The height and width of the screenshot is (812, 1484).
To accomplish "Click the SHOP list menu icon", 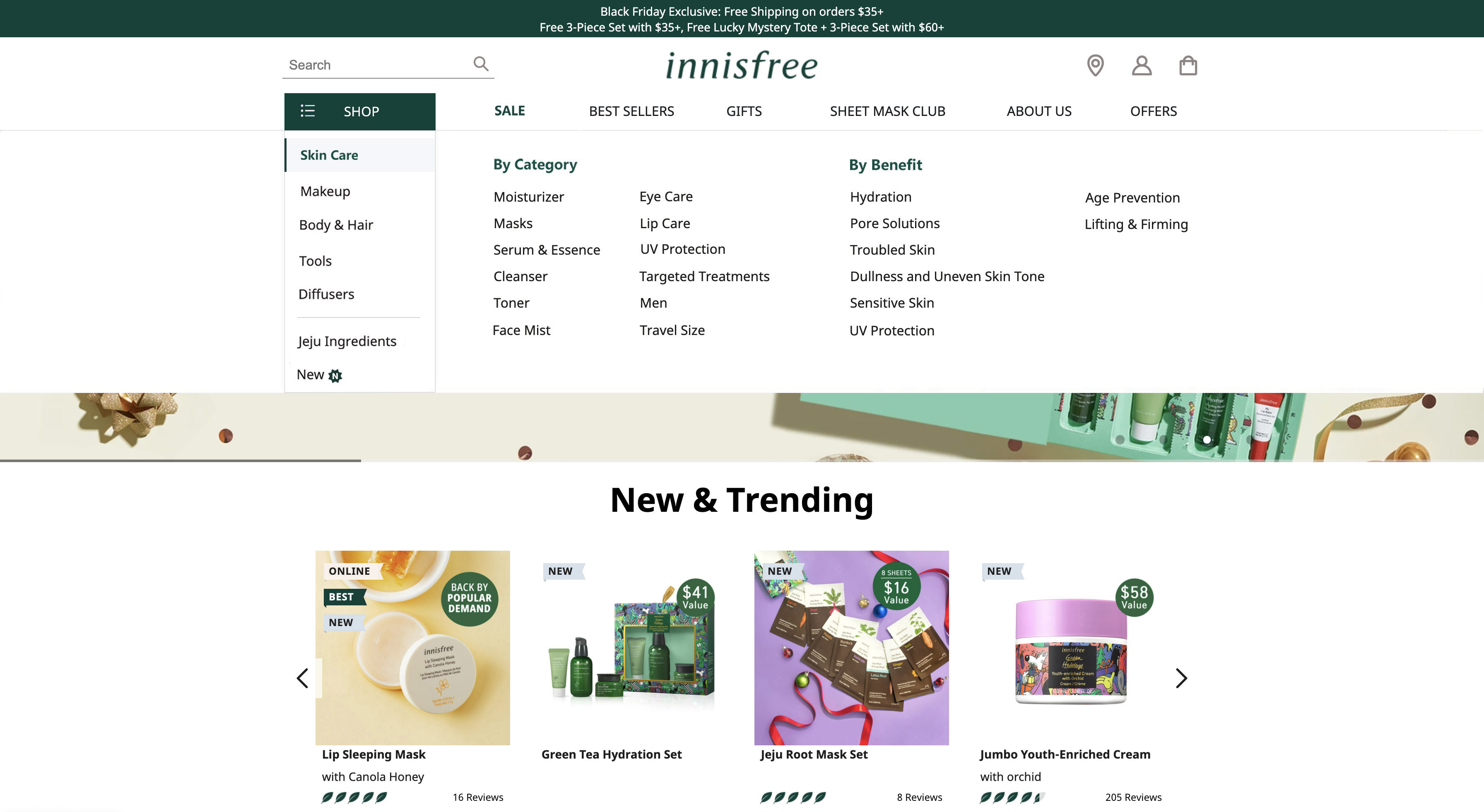I will click(x=308, y=111).
